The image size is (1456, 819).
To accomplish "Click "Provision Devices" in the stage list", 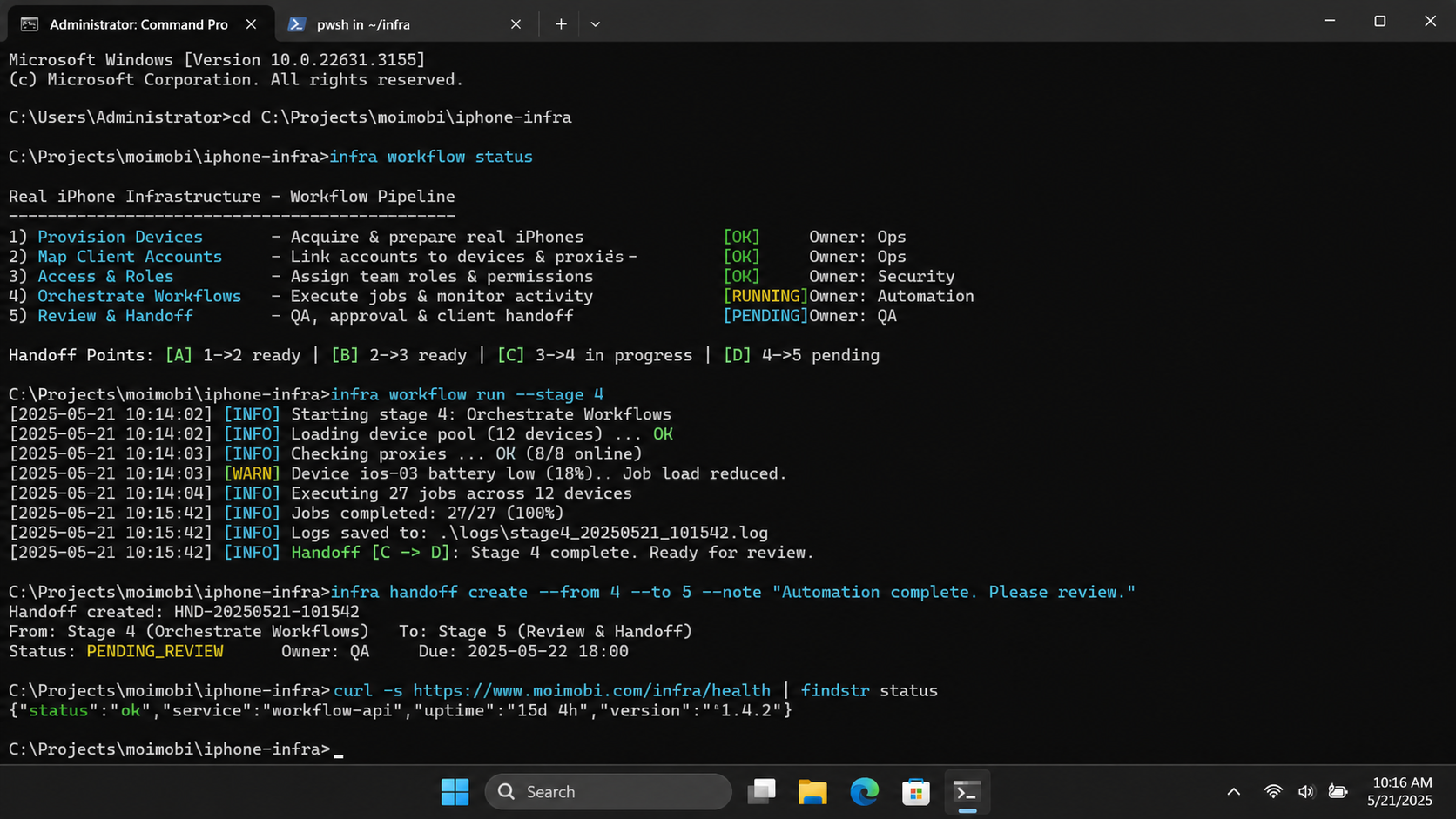I will pyautogui.click(x=120, y=237).
